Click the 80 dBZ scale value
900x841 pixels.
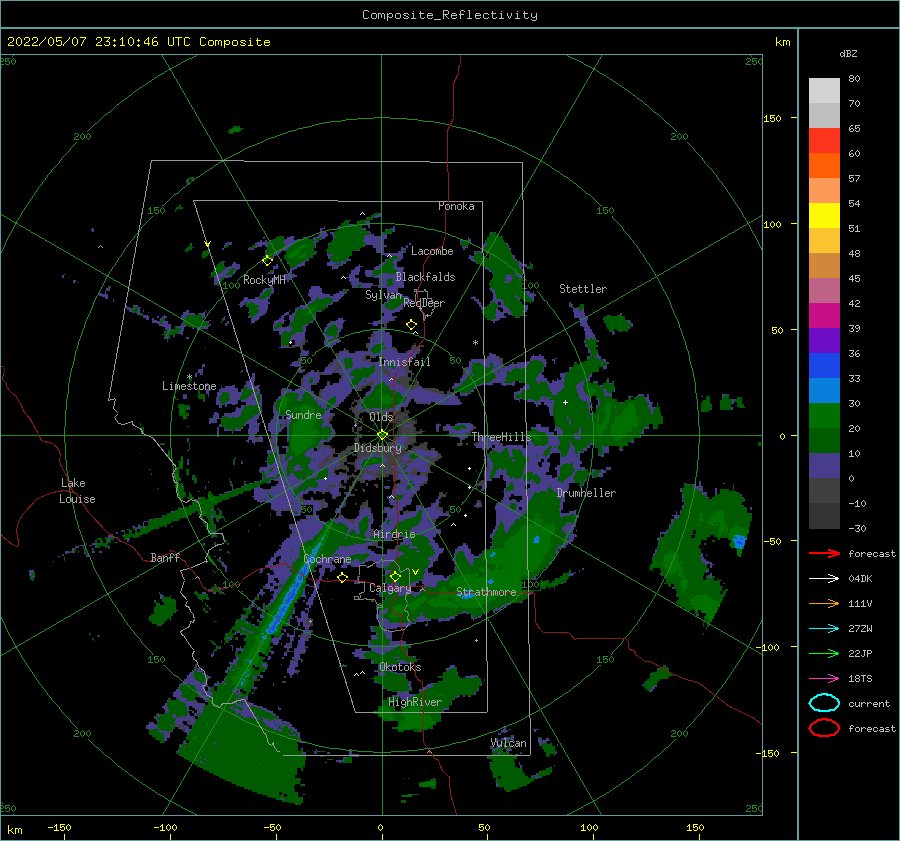point(854,79)
